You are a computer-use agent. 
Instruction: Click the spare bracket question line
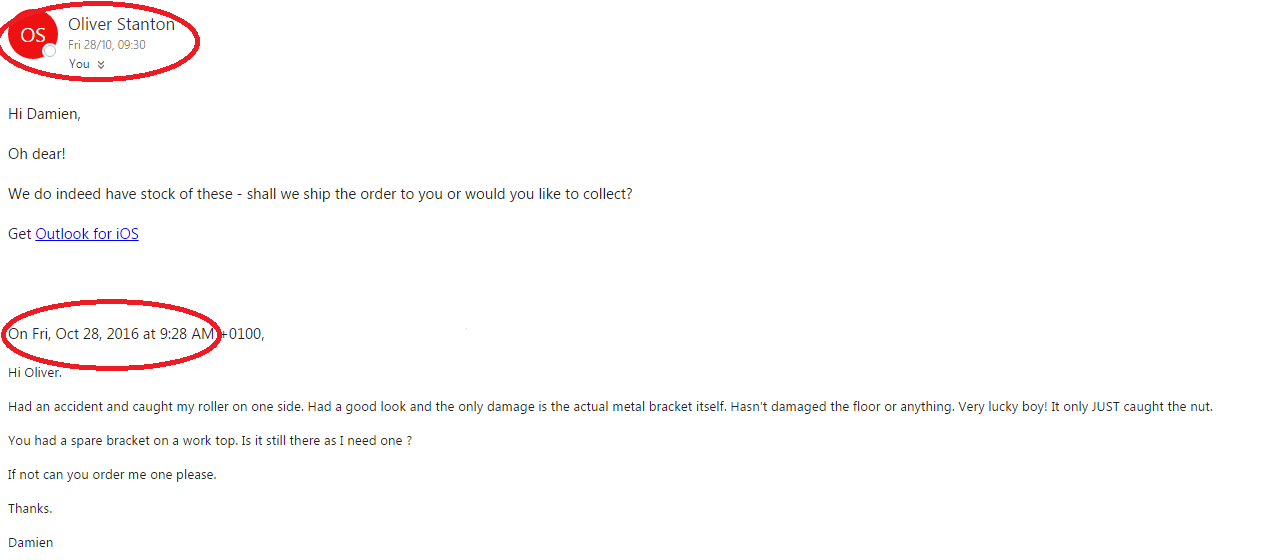click(210, 441)
